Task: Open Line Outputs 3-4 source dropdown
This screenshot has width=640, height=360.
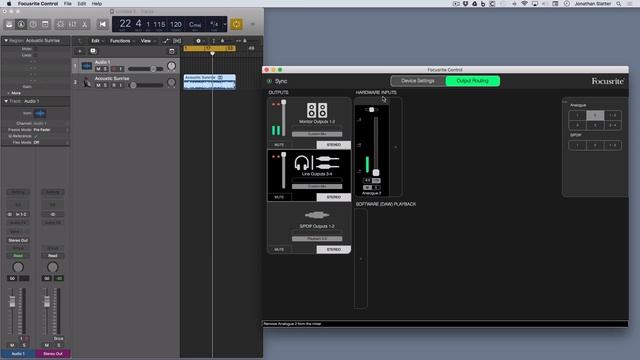Action: (x=317, y=186)
